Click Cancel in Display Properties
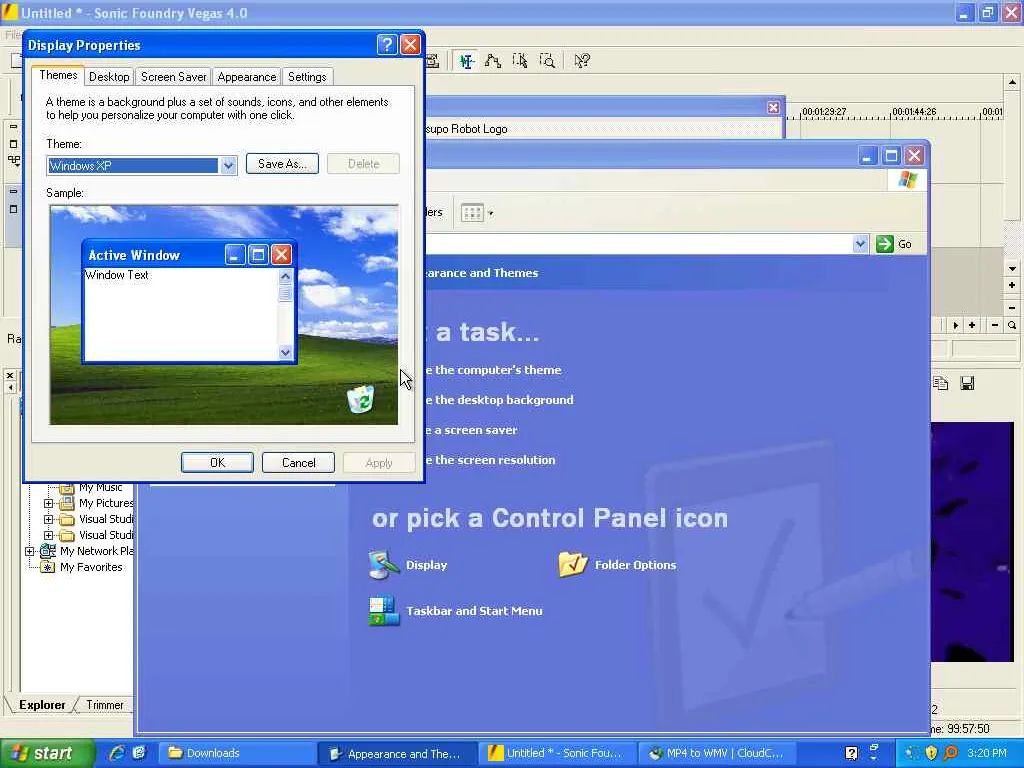 pyautogui.click(x=298, y=463)
